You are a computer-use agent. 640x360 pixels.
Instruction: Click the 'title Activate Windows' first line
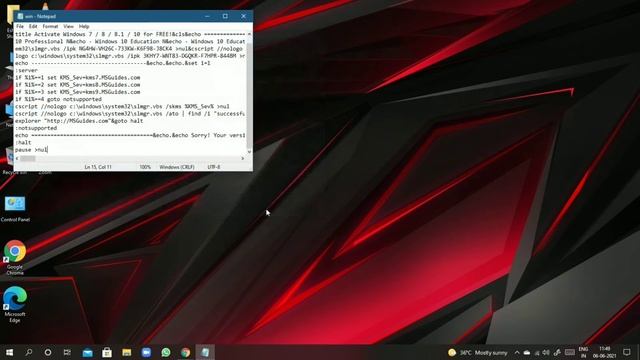tap(130, 34)
